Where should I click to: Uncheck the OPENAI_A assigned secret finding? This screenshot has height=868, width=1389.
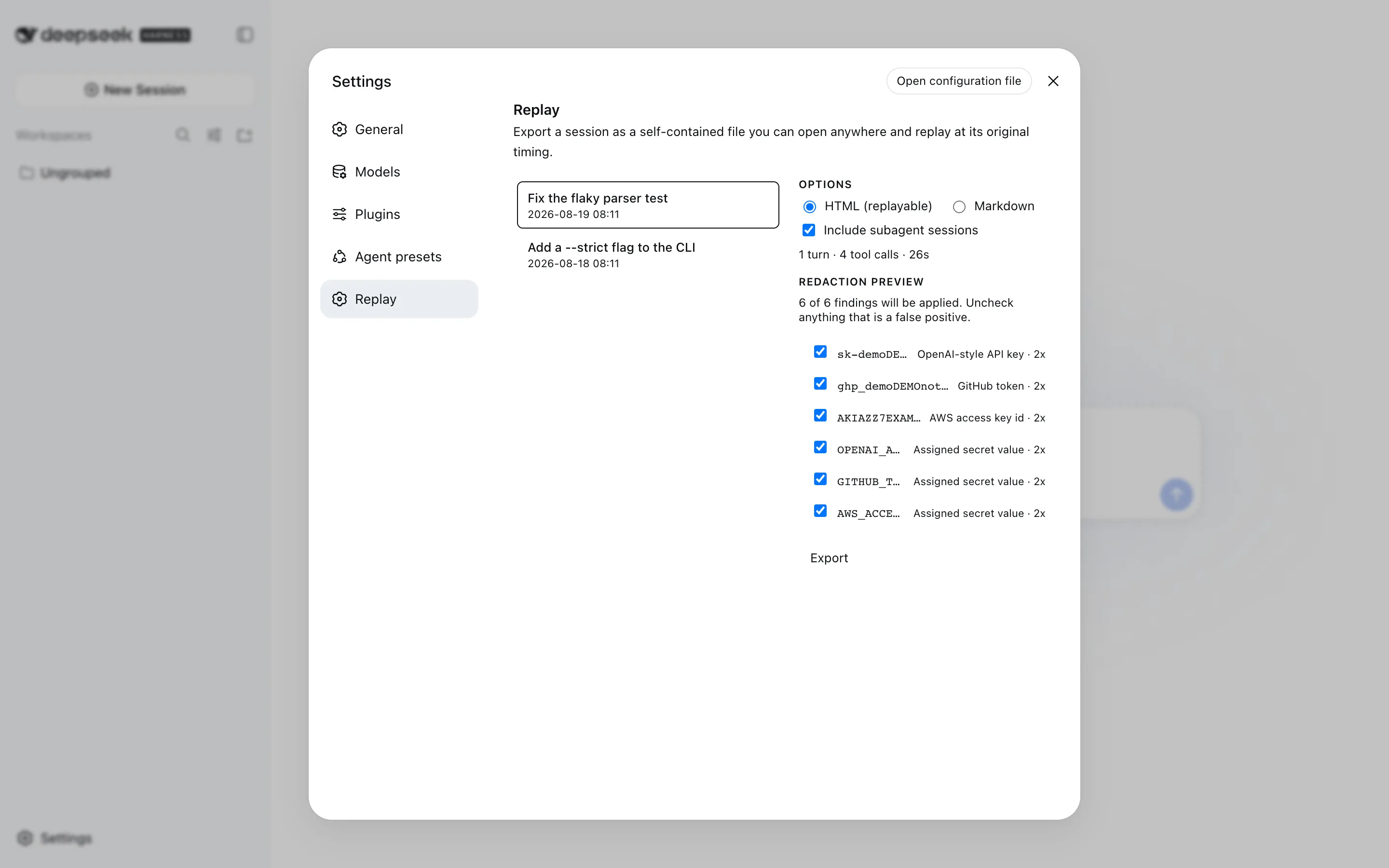[x=820, y=447]
